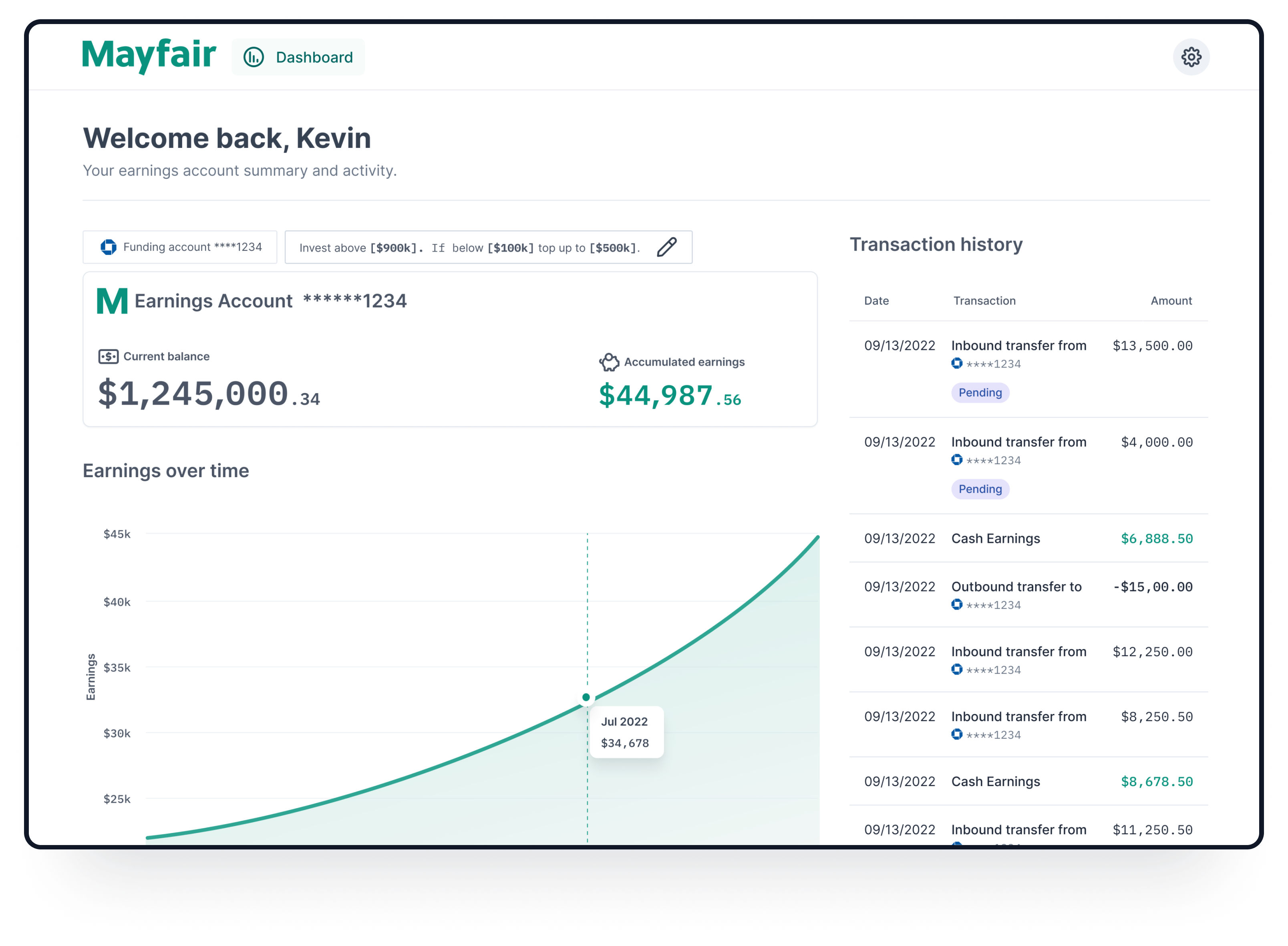Open the Outbound transfer to ****1234 row
1288x946 pixels.
1028,594
